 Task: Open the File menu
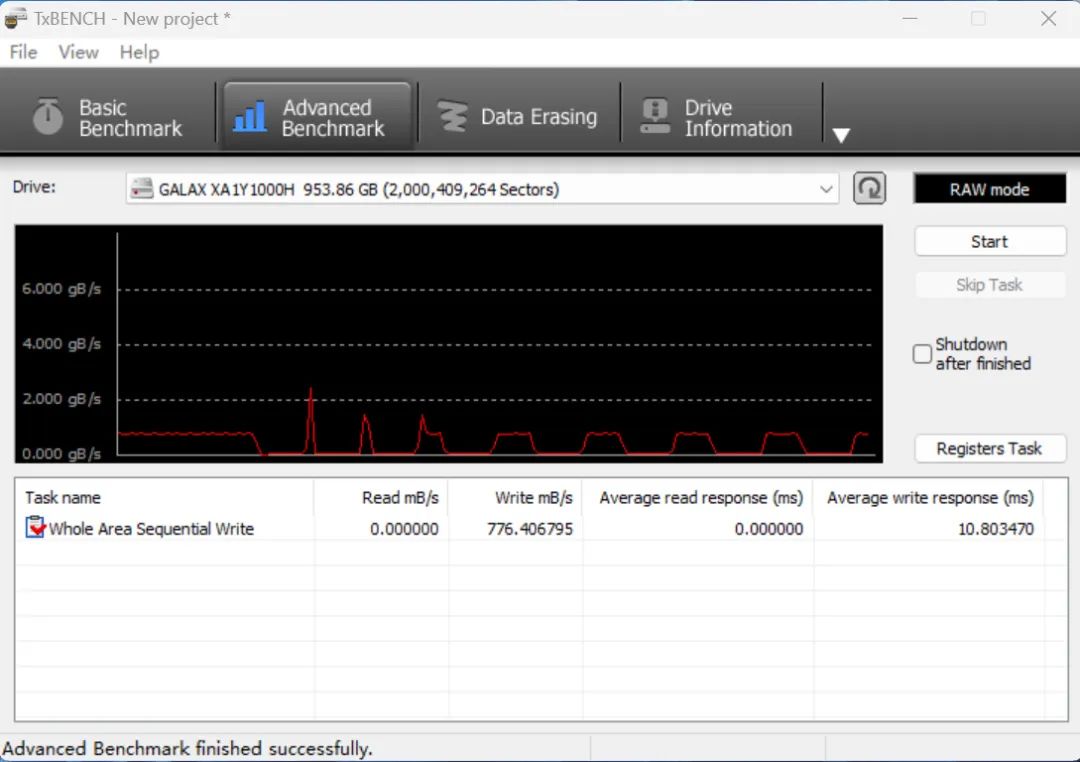coord(22,52)
